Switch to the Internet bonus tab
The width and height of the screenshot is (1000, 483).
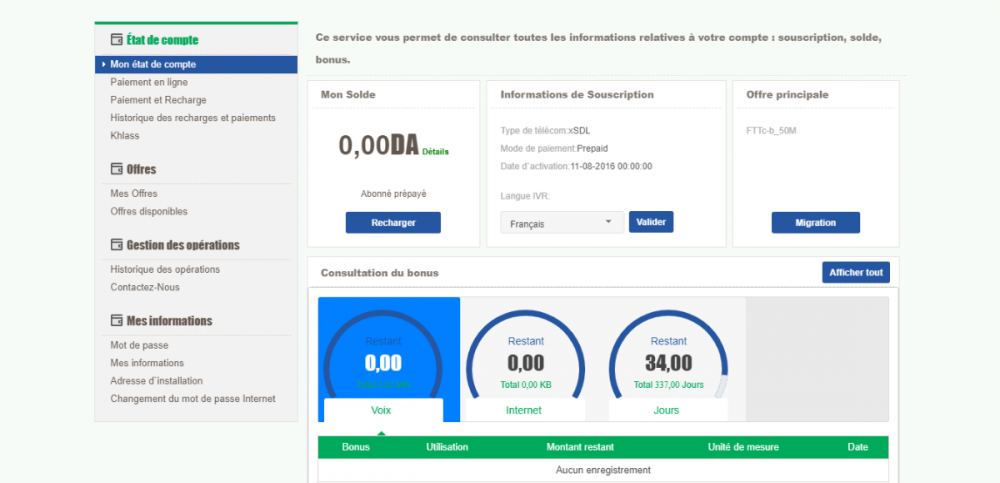[x=524, y=410]
